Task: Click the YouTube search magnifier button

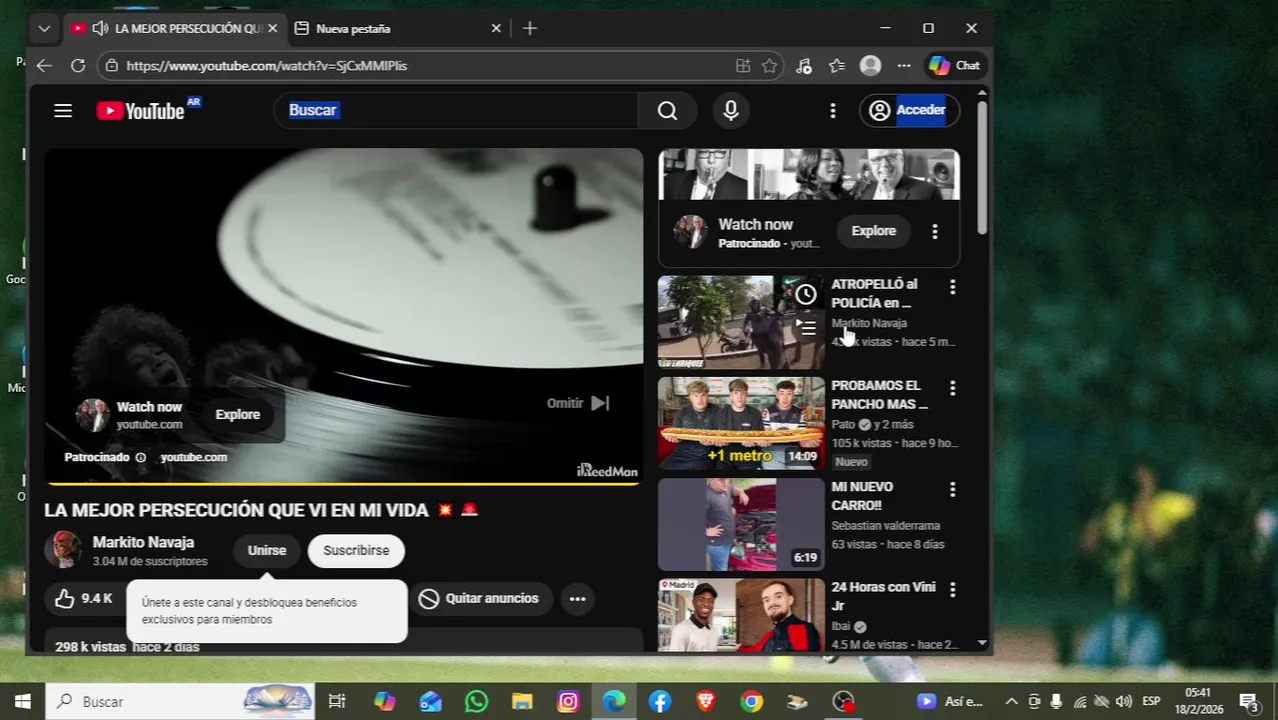Action: pos(667,111)
